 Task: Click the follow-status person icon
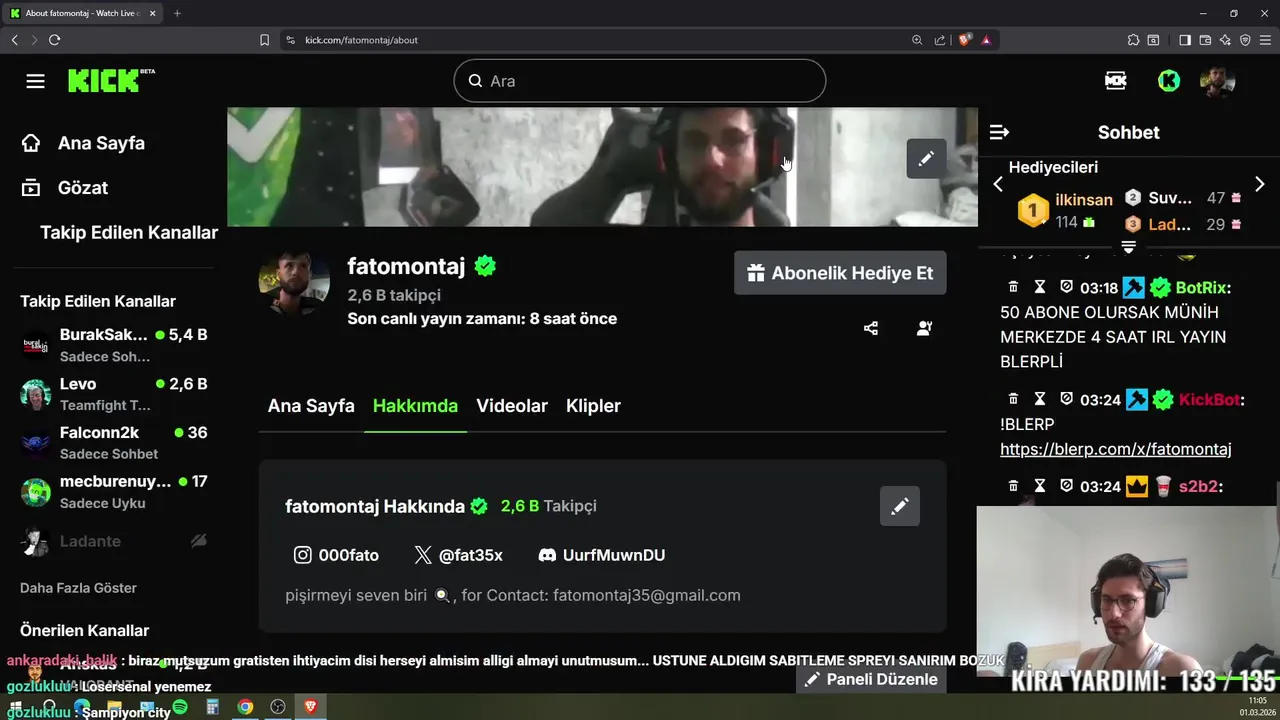click(925, 328)
